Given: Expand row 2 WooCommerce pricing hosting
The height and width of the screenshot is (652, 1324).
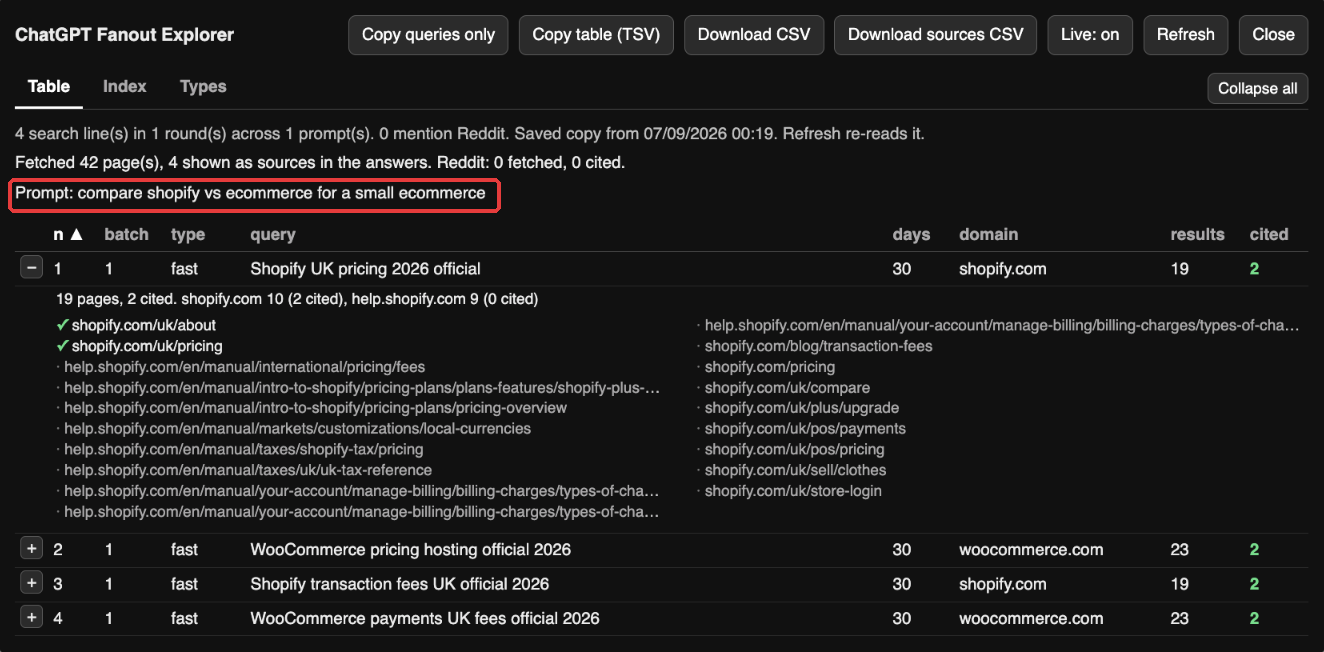Looking at the screenshot, I should coord(32,549).
